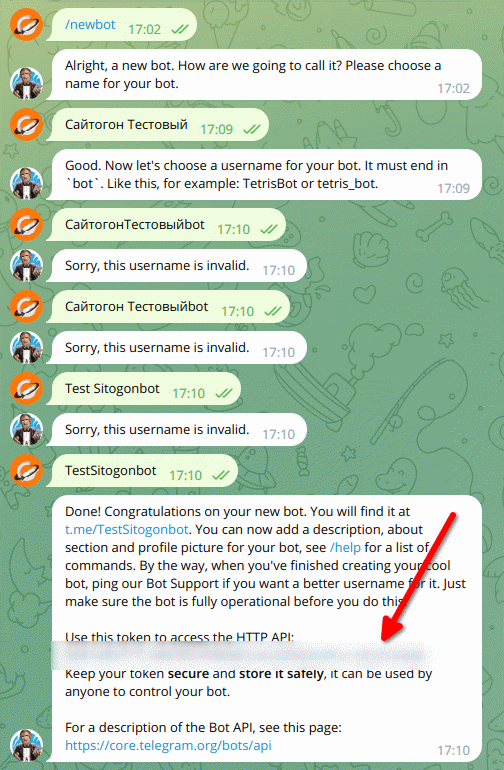Open the core.telegram.org/bots/api link
This screenshot has width=504, height=770.
click(168, 745)
